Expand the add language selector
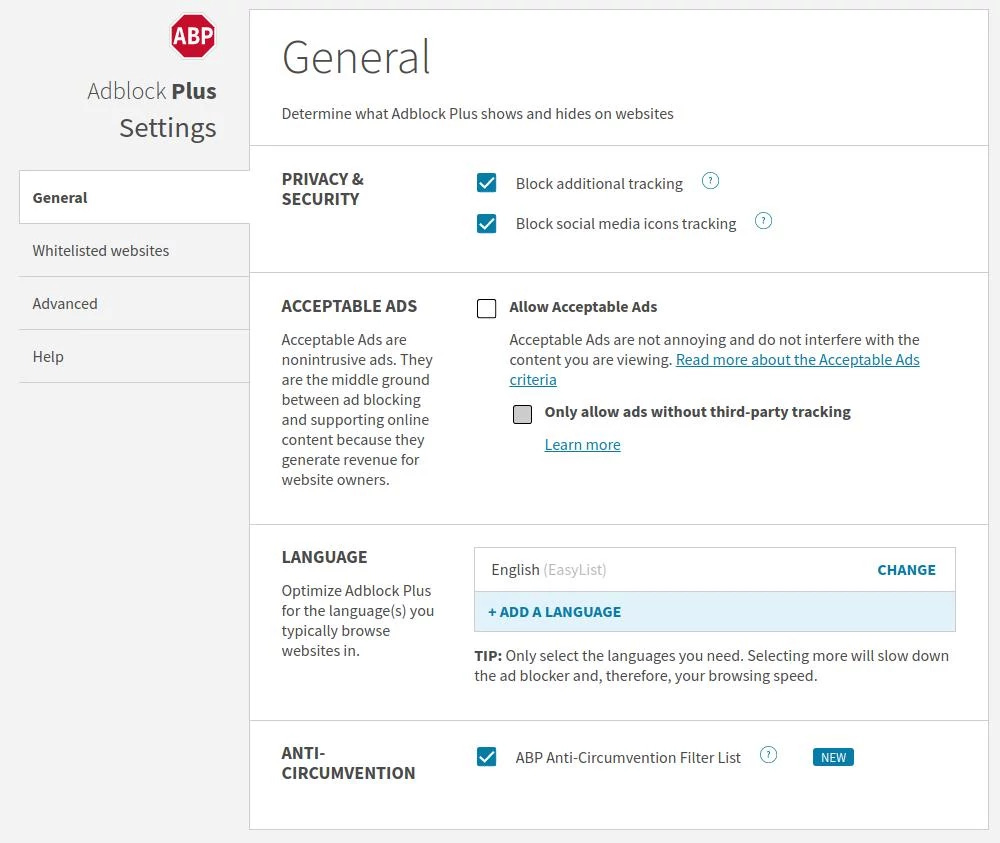The image size is (1000, 843). coord(554,611)
